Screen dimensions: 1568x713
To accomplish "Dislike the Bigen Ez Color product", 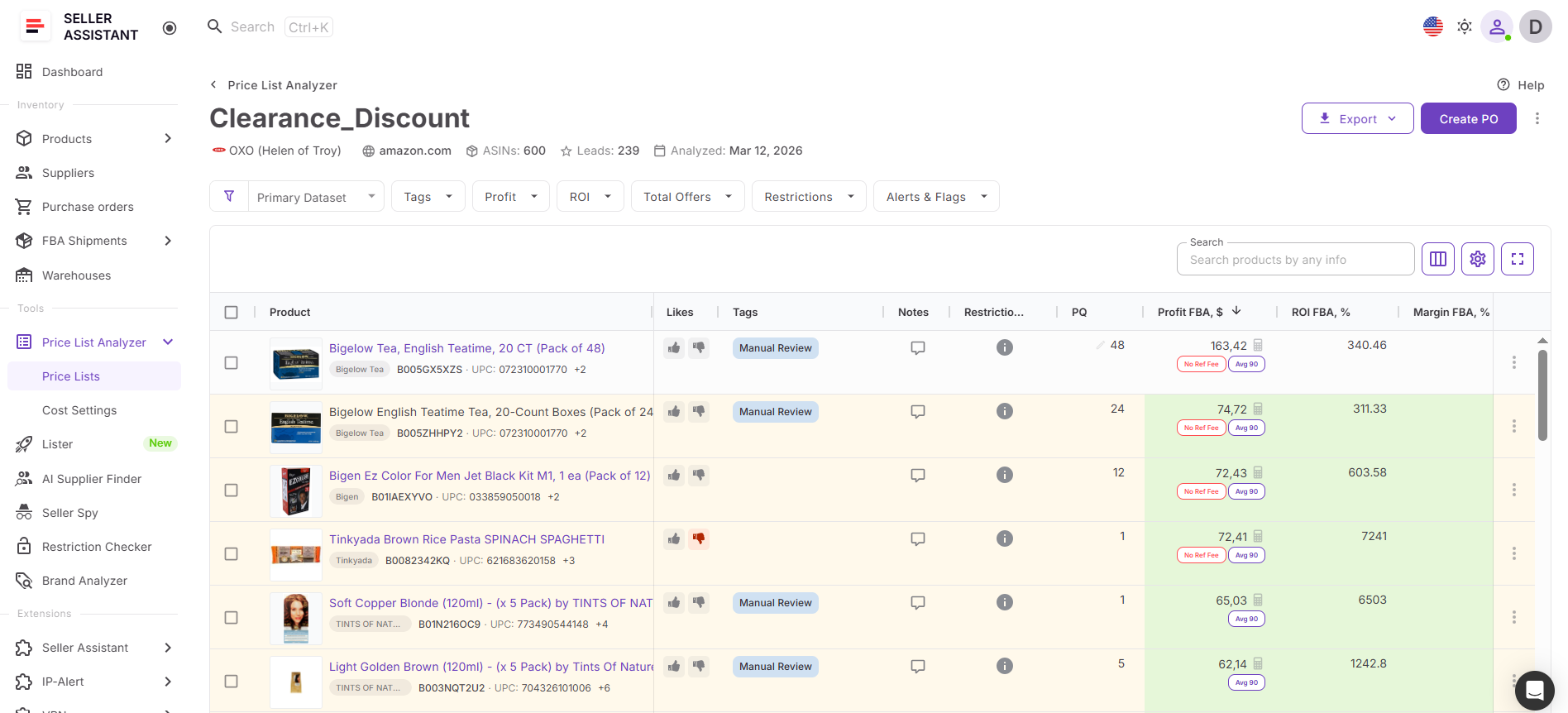I will click(699, 475).
